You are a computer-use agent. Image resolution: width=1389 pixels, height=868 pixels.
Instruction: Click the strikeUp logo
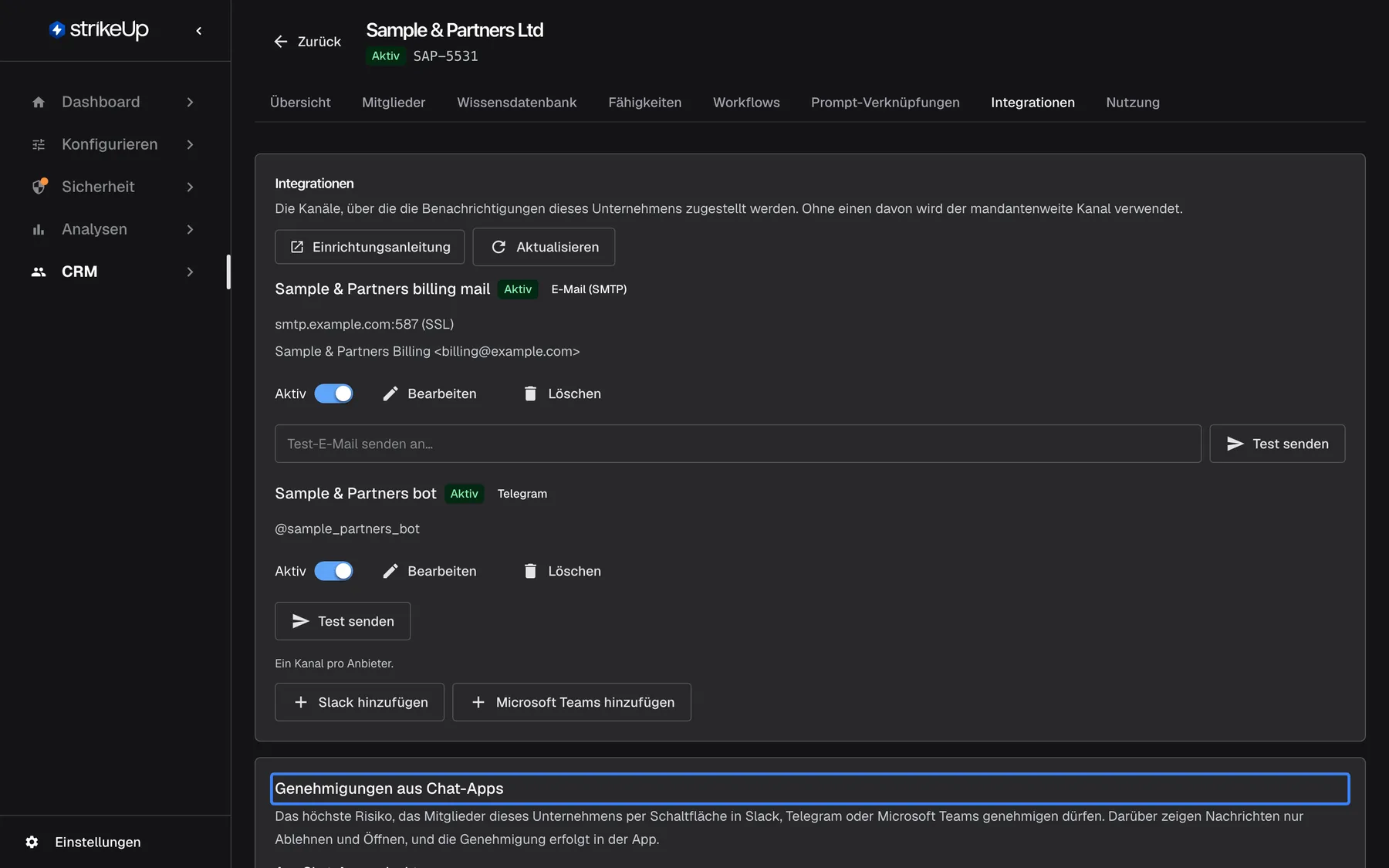(x=99, y=29)
